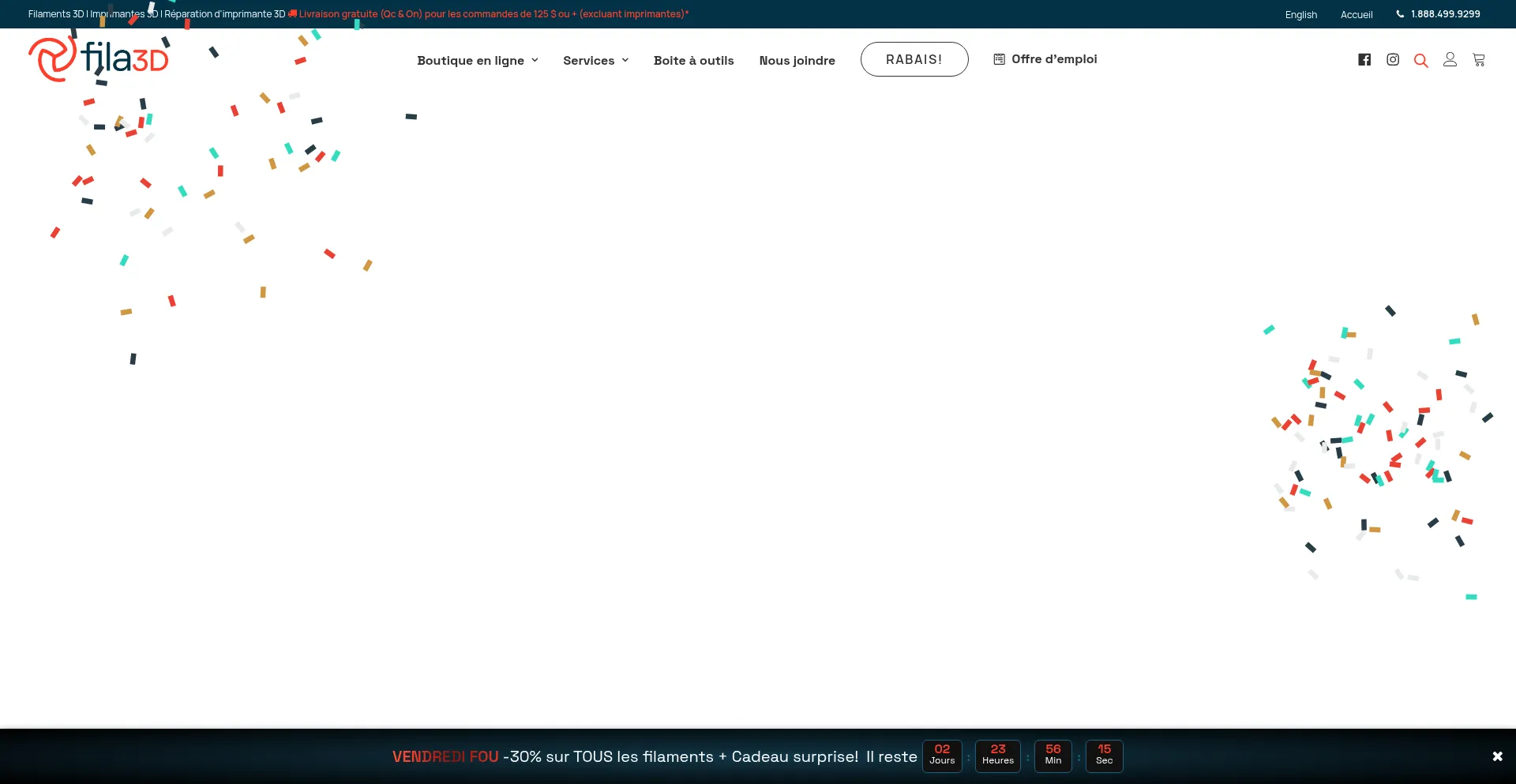Screen dimensions: 1516x784
Task: Click the fila3D logo
Action: [x=99, y=59]
